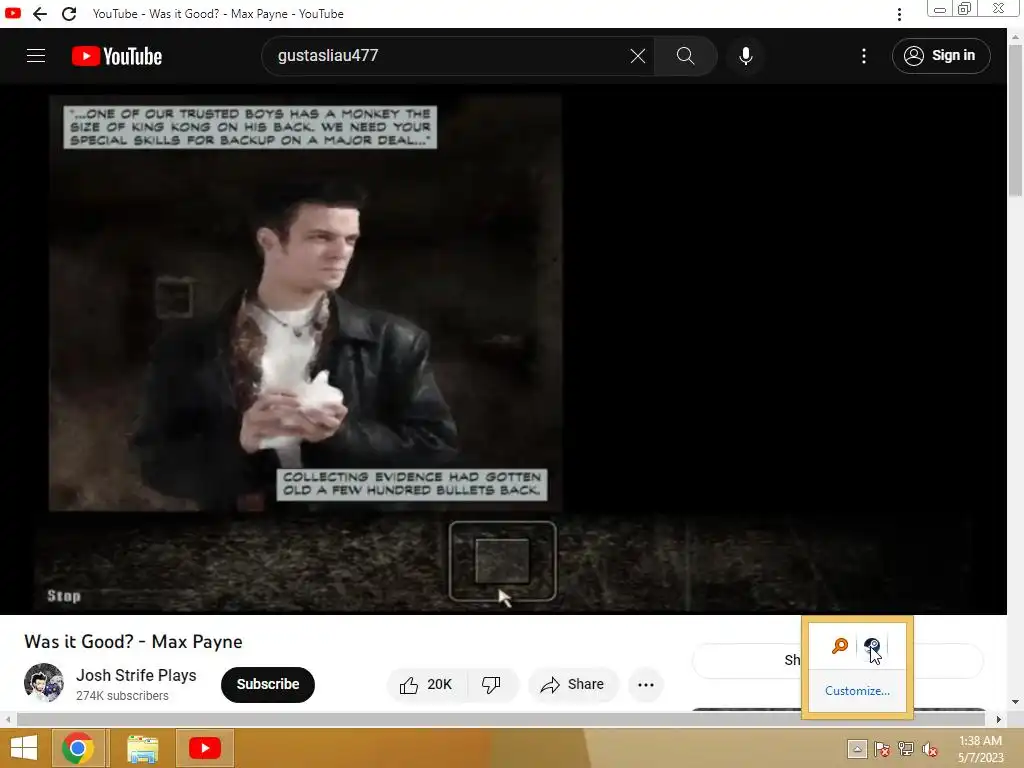Open the Josh Strife Plays channel link
Screen dimensions: 1024x768
[x=136, y=675]
